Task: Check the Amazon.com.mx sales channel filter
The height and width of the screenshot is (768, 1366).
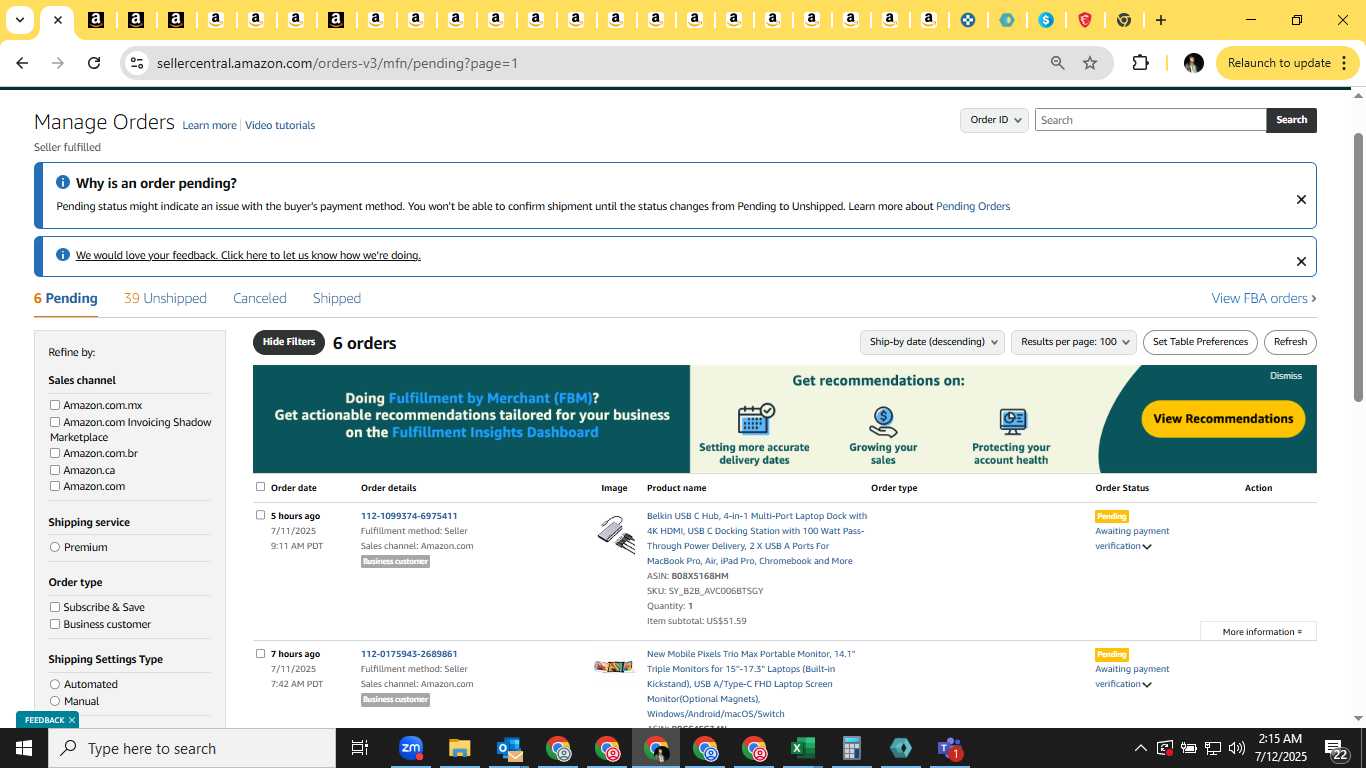Action: [55, 405]
